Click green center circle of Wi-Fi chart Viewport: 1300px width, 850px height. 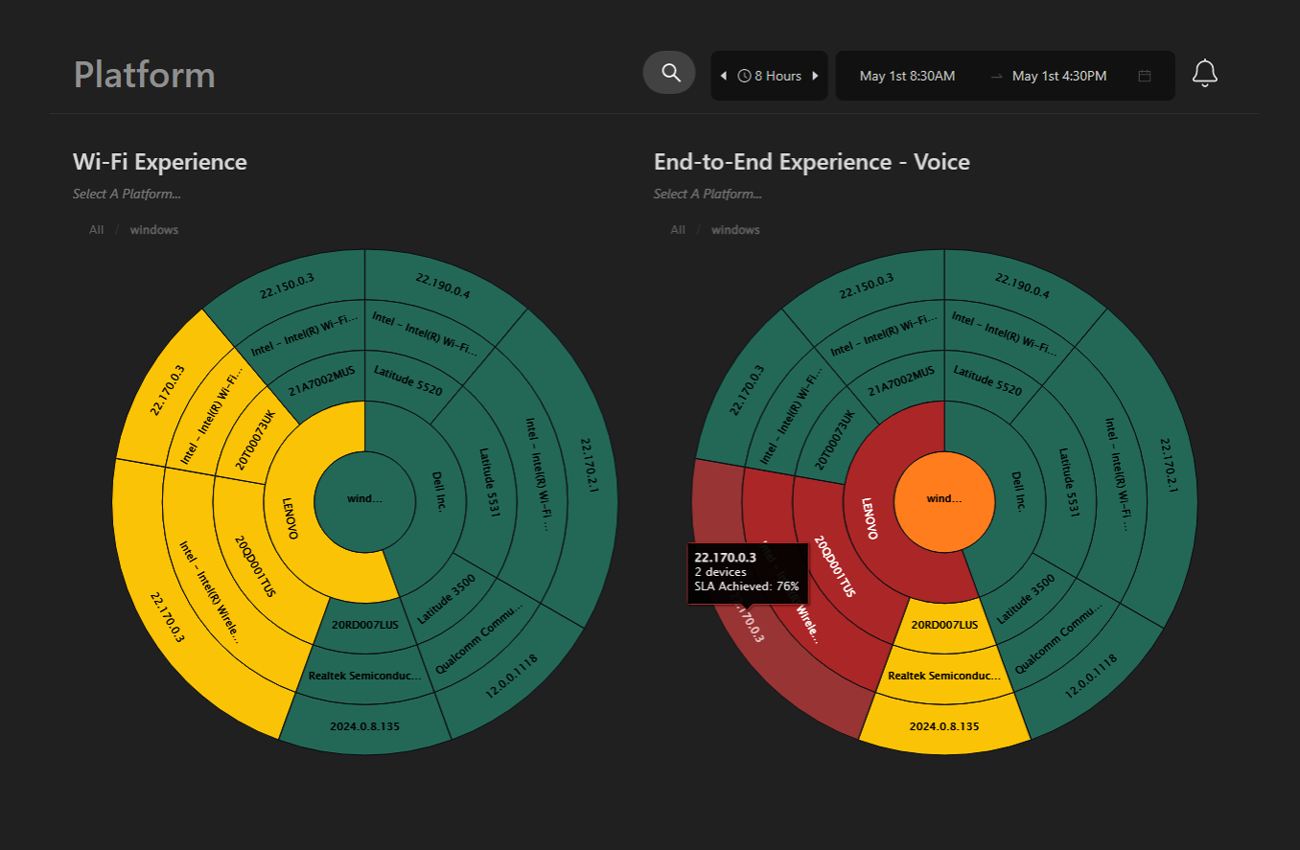coord(364,498)
